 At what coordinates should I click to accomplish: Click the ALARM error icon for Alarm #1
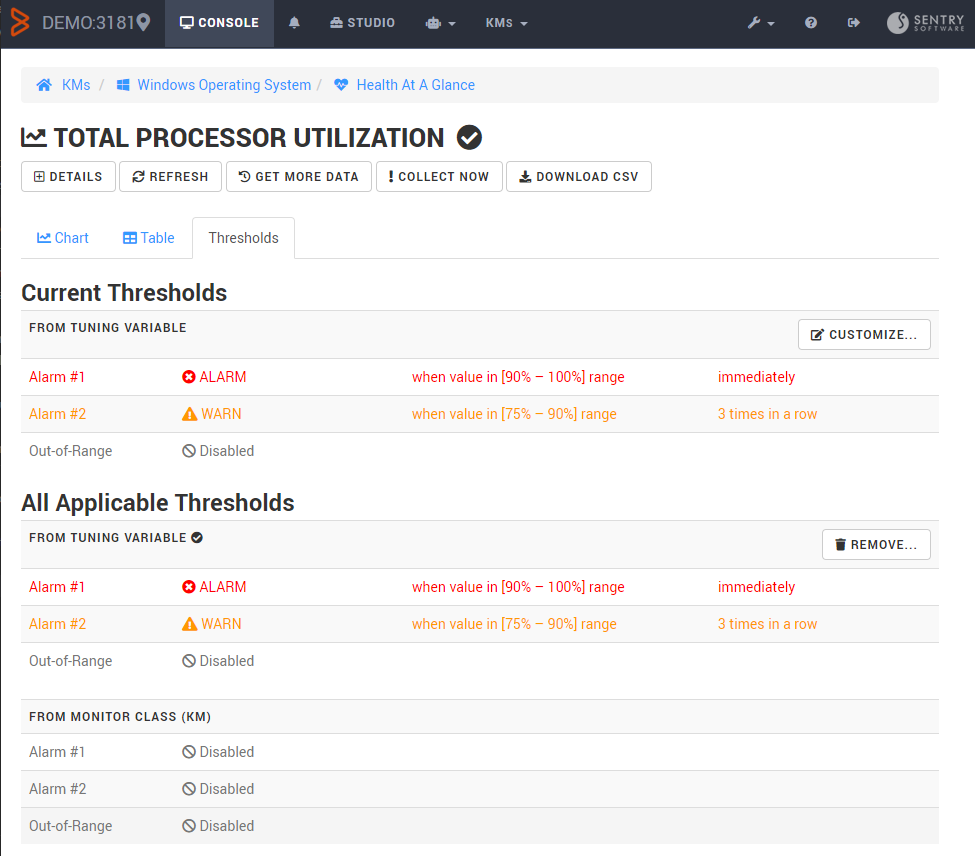(x=188, y=377)
